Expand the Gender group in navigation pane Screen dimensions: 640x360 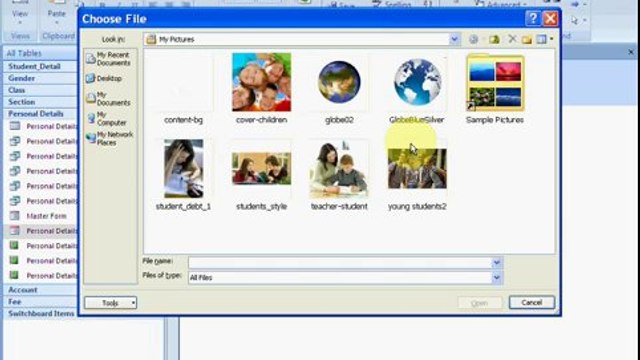tap(40, 78)
